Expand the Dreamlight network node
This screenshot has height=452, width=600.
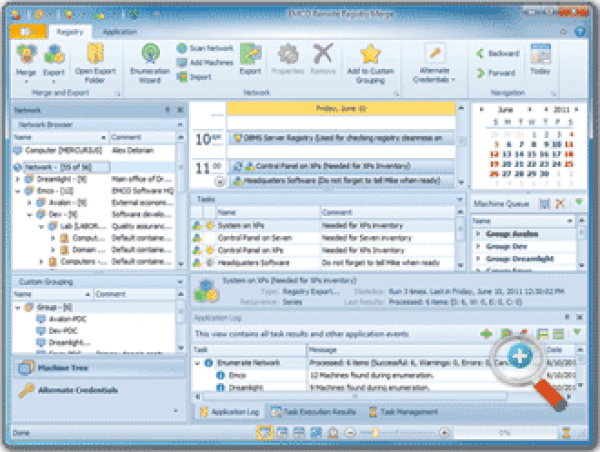point(18,179)
